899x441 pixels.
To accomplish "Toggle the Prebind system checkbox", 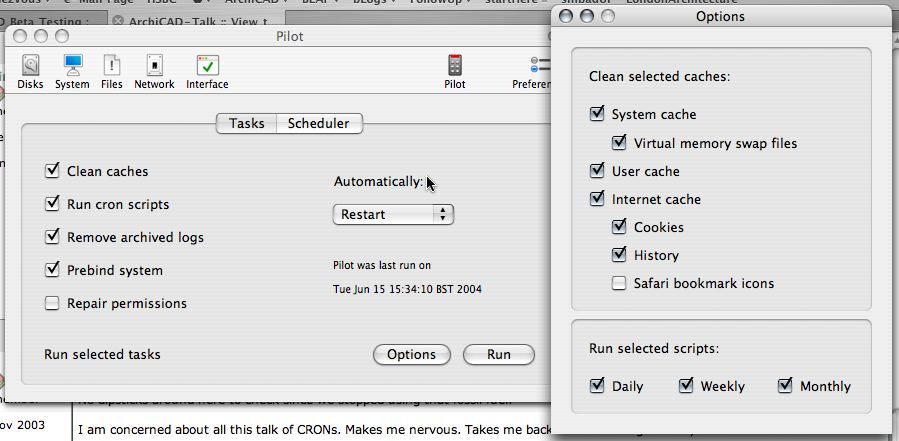I will [53, 270].
